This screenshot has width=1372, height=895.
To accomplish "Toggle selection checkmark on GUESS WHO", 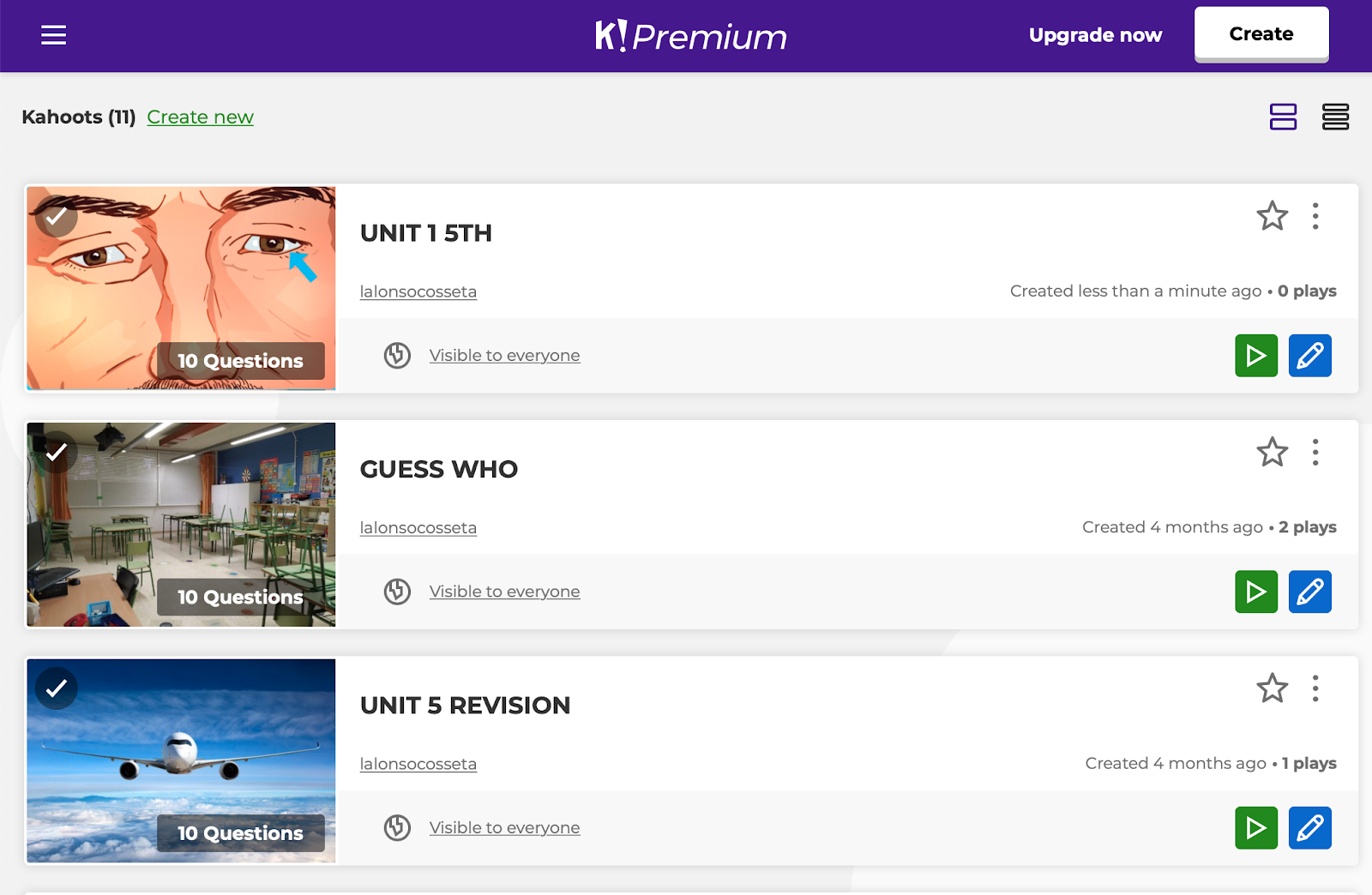I will [x=57, y=452].
